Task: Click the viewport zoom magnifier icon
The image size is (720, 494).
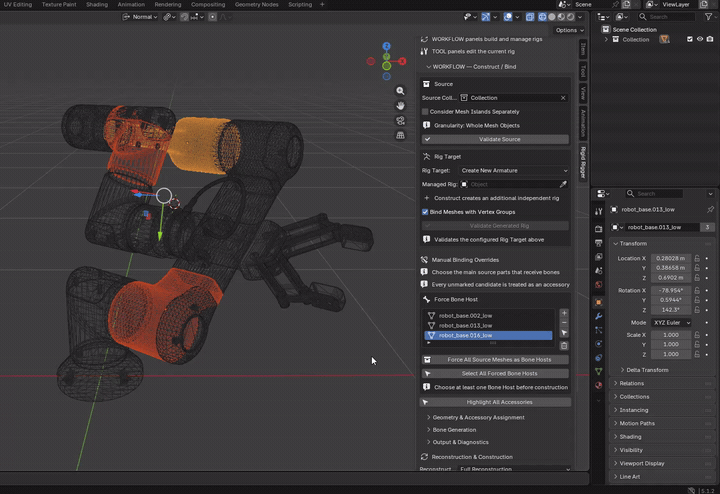Action: click(x=400, y=91)
